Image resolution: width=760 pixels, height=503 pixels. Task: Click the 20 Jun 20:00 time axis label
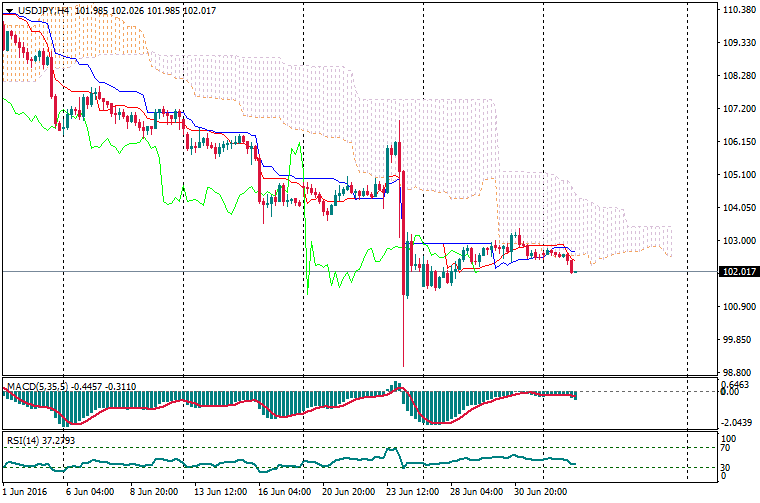(348, 492)
